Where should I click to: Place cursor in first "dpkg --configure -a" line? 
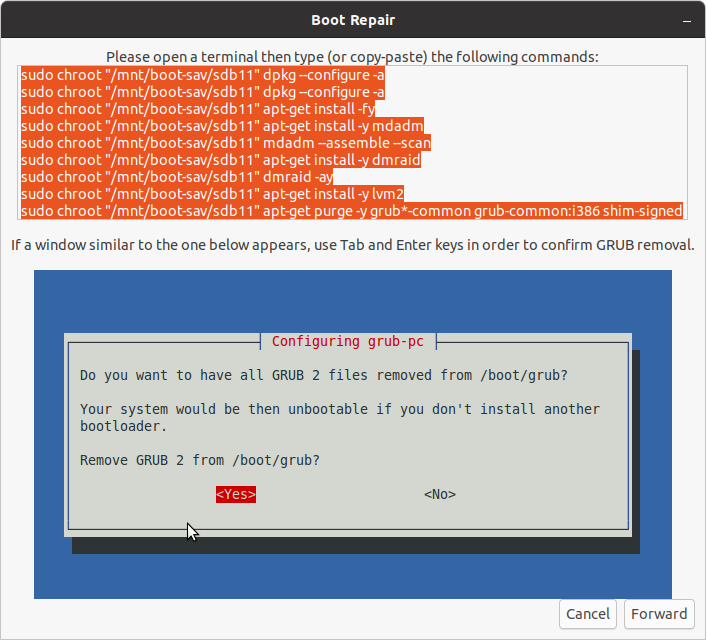(x=202, y=76)
